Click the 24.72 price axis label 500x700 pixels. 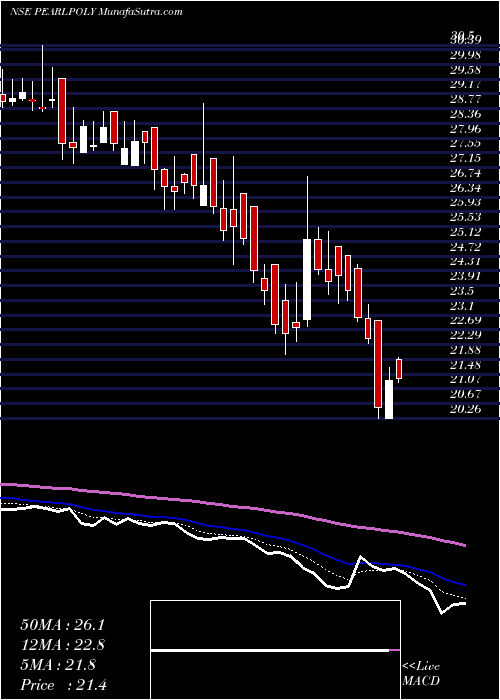pyautogui.click(x=466, y=246)
